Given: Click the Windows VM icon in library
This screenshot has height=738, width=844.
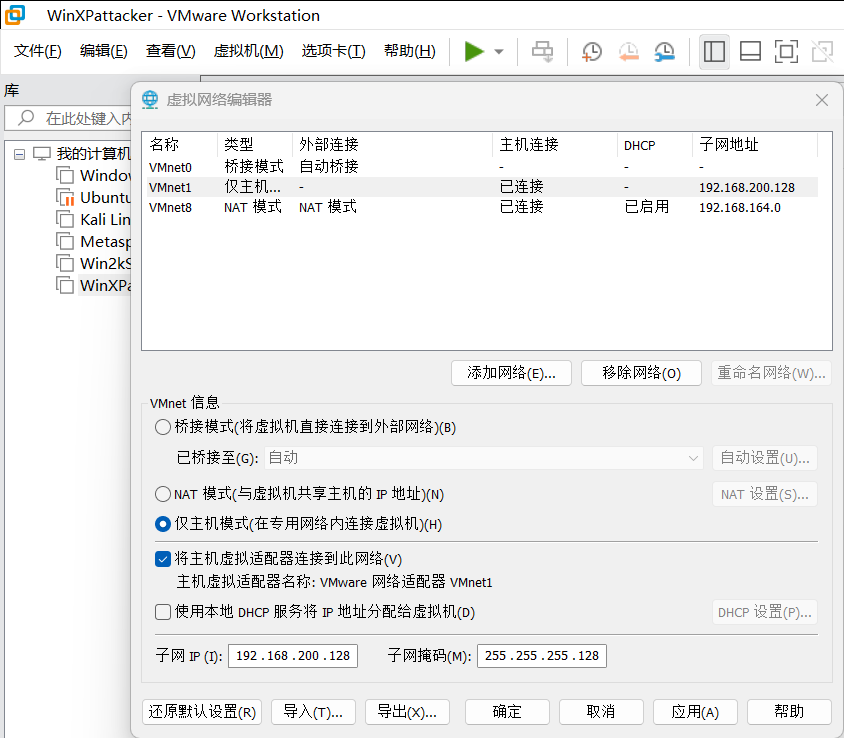Looking at the screenshot, I should click(x=65, y=175).
